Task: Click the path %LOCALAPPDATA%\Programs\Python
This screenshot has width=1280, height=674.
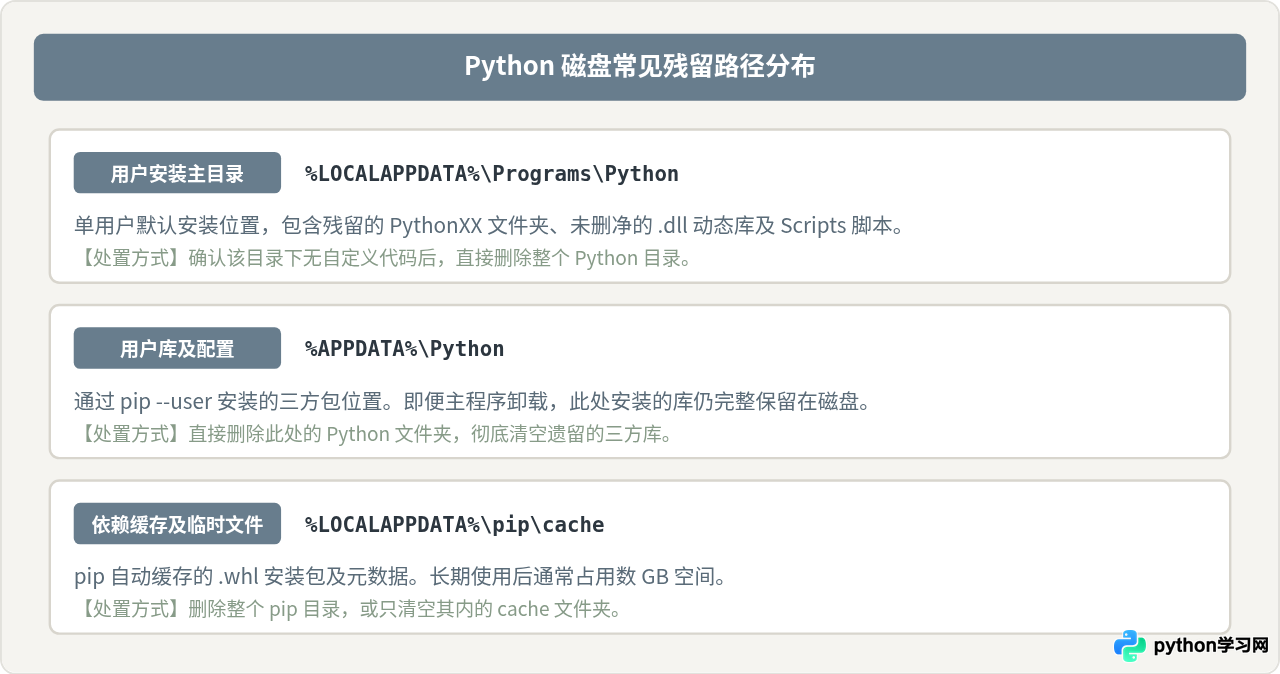Action: click(492, 173)
